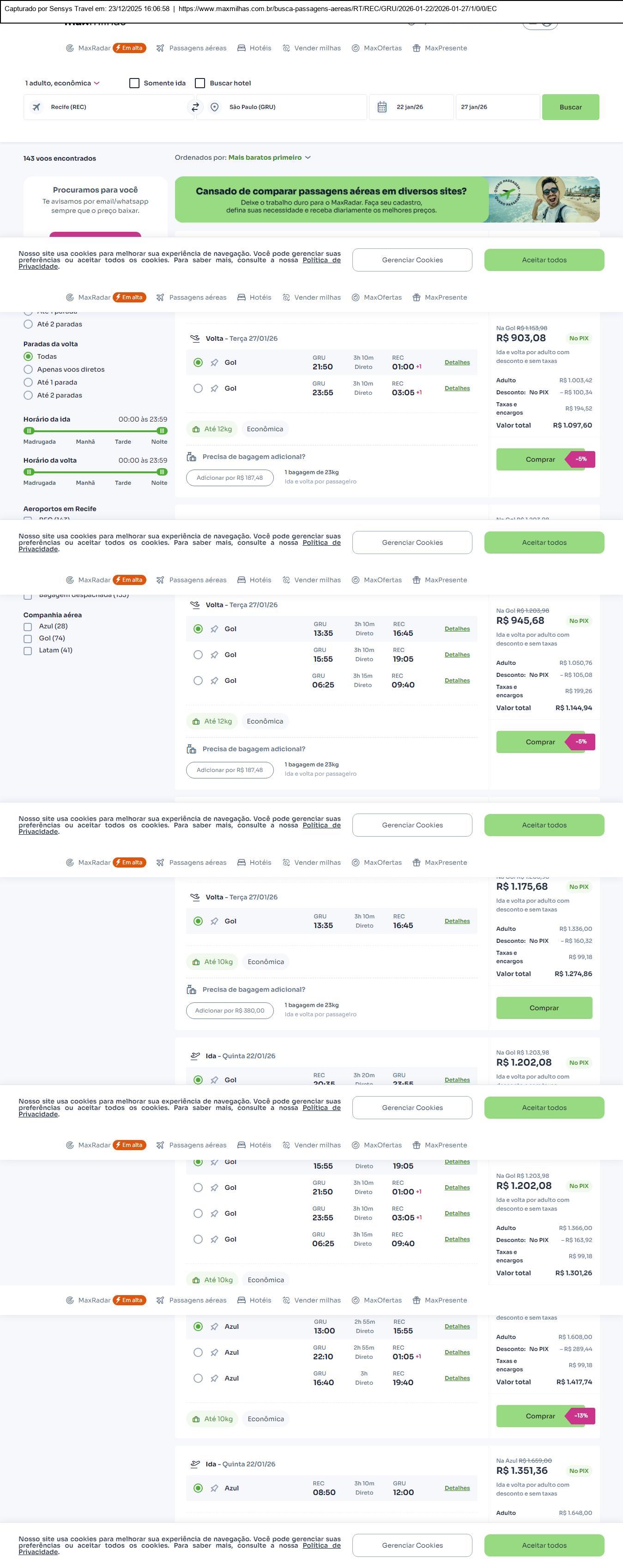623x1568 pixels.
Task: Open Detalhes for Gol 23:55 return flight
Action: coord(457,388)
